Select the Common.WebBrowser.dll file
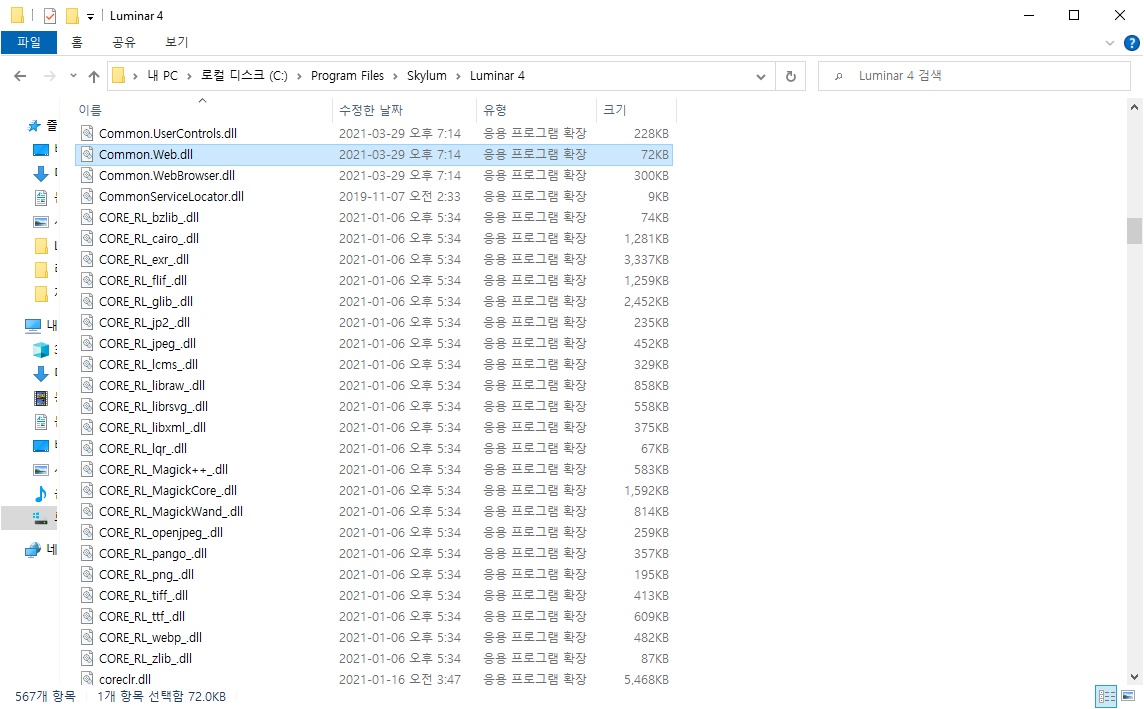This screenshot has height=709, width=1144. coord(374,176)
